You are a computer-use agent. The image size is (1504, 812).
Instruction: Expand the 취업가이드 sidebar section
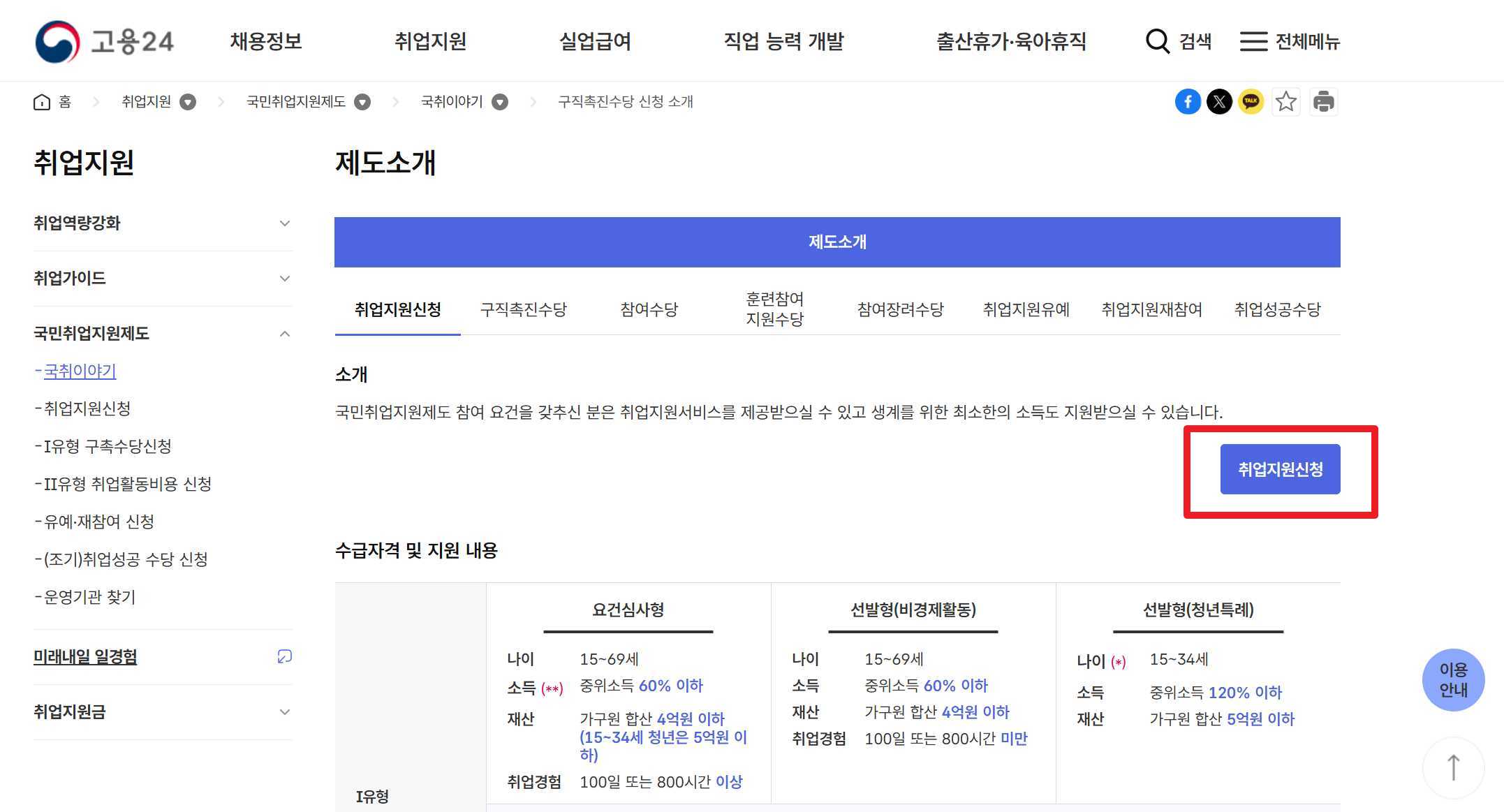[284, 278]
